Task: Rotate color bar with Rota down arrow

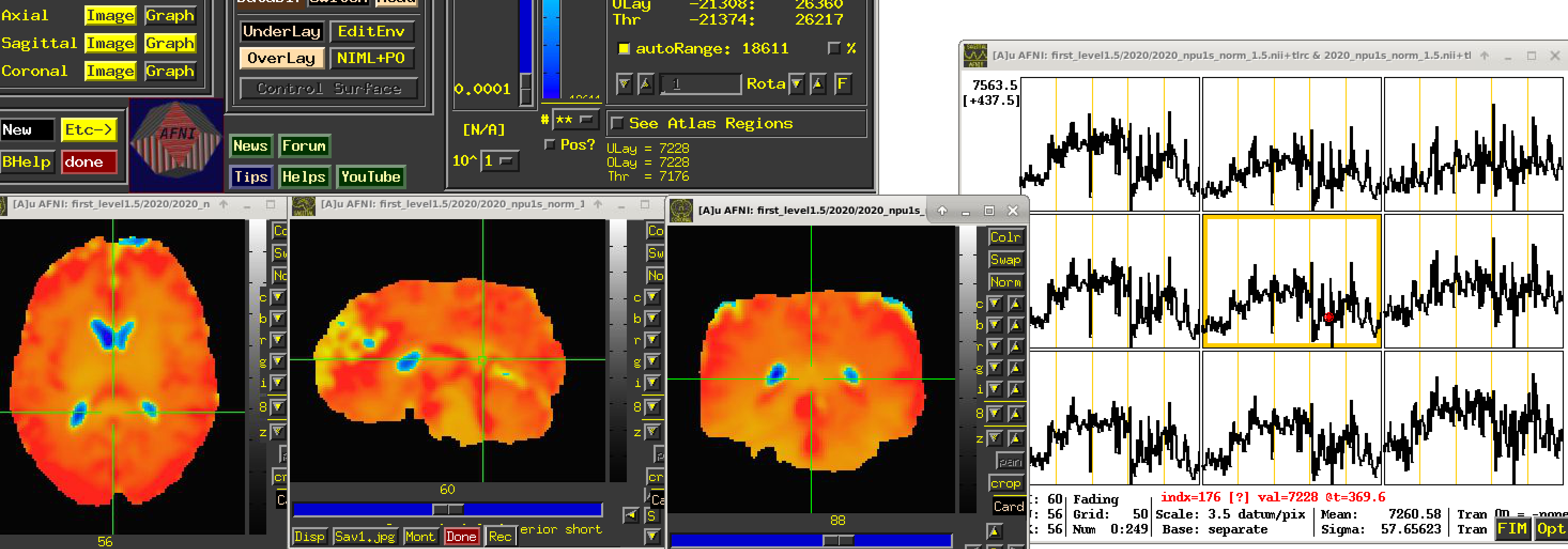Action: (797, 84)
